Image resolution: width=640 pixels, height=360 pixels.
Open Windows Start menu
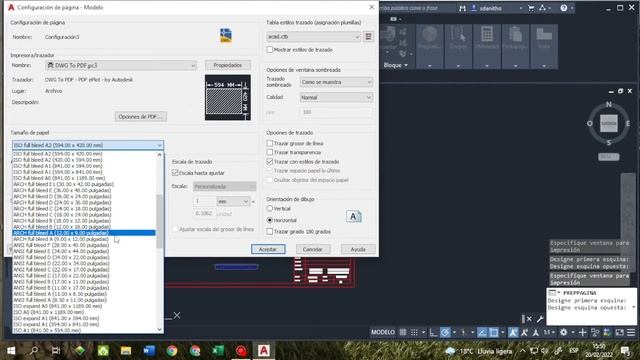pos(11,351)
